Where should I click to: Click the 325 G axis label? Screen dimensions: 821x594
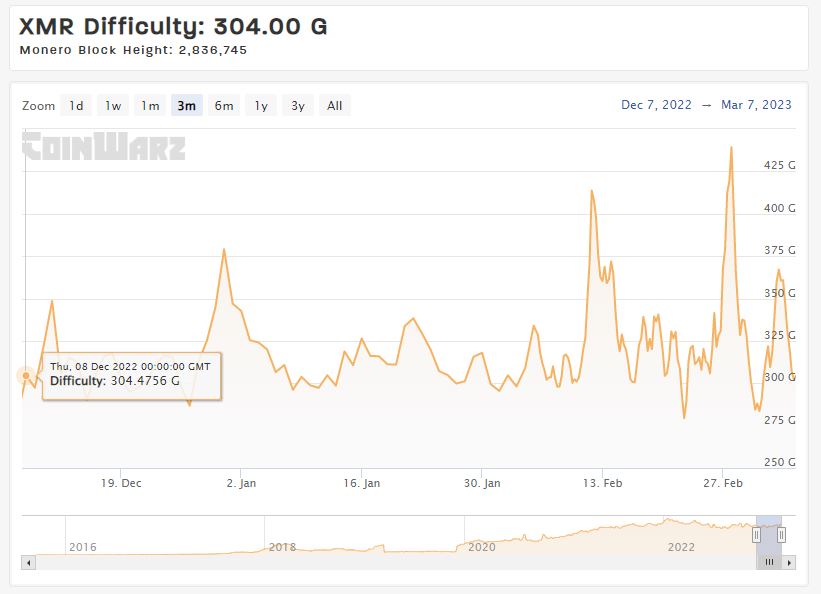click(780, 335)
